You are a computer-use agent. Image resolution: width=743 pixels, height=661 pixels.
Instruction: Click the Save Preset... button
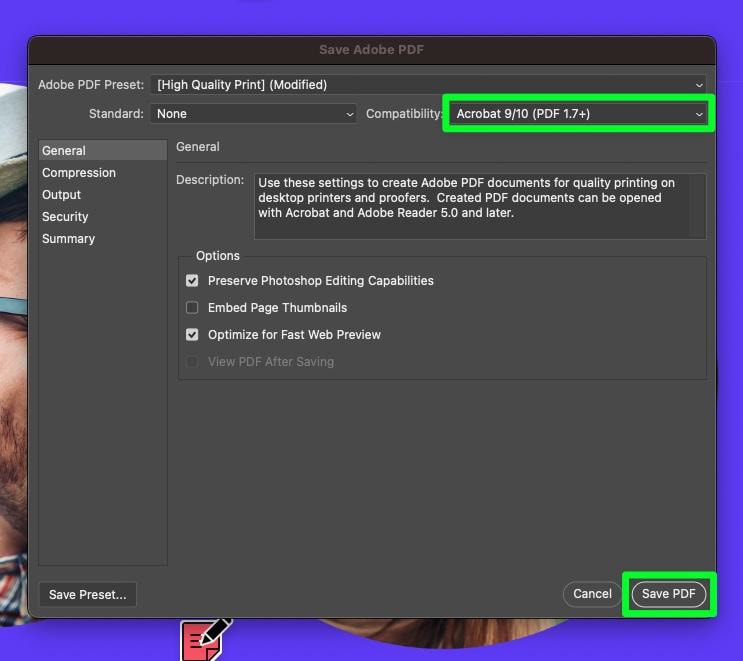tap(88, 594)
